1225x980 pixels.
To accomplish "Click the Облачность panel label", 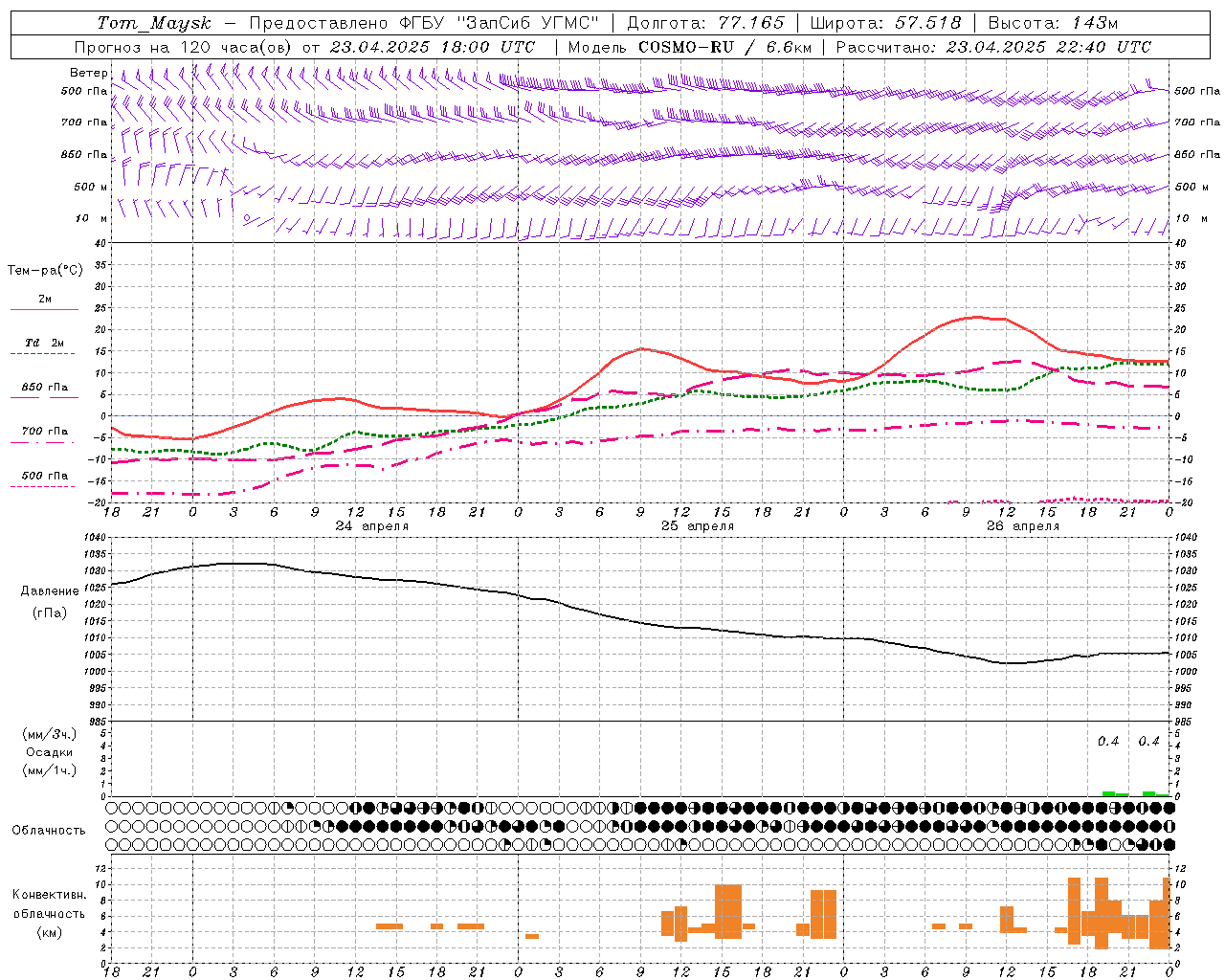I will tap(49, 831).
